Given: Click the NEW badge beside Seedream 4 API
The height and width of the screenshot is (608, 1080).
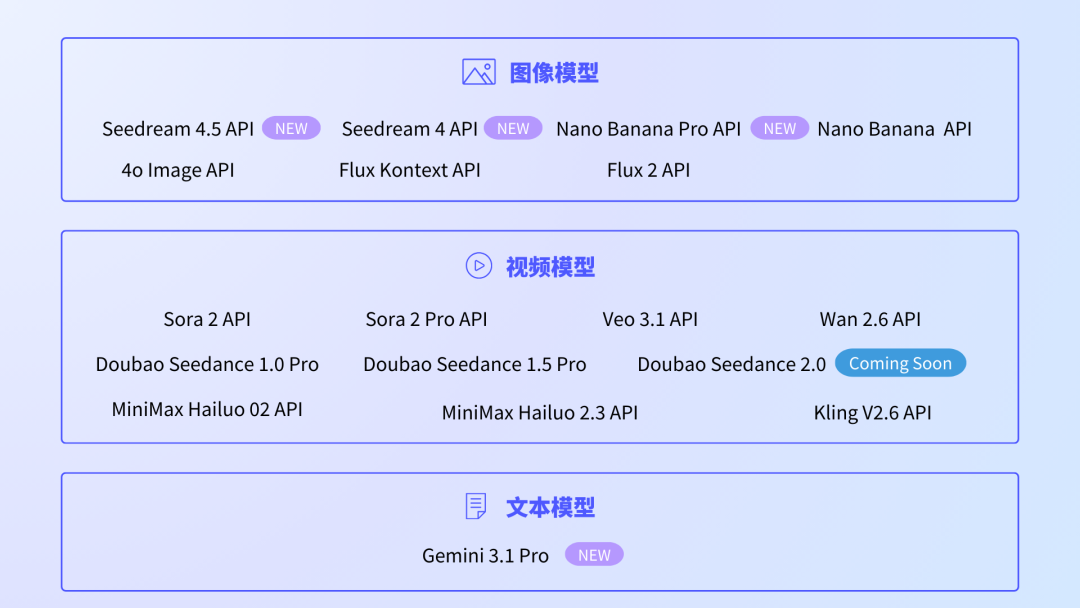Looking at the screenshot, I should 513,128.
